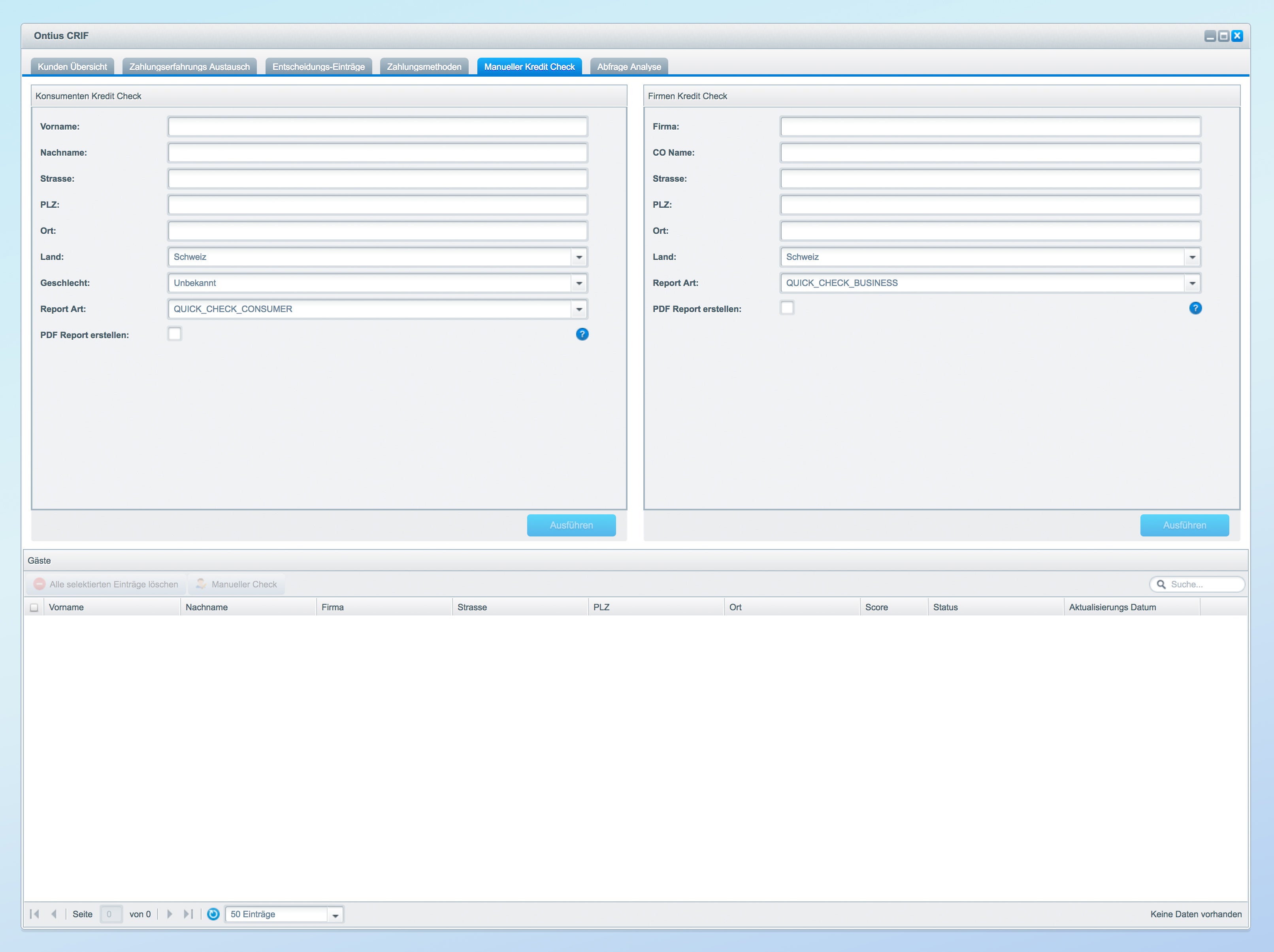The height and width of the screenshot is (952, 1274).
Task: Close the Ontius CRIF window
Action: 1236,36
